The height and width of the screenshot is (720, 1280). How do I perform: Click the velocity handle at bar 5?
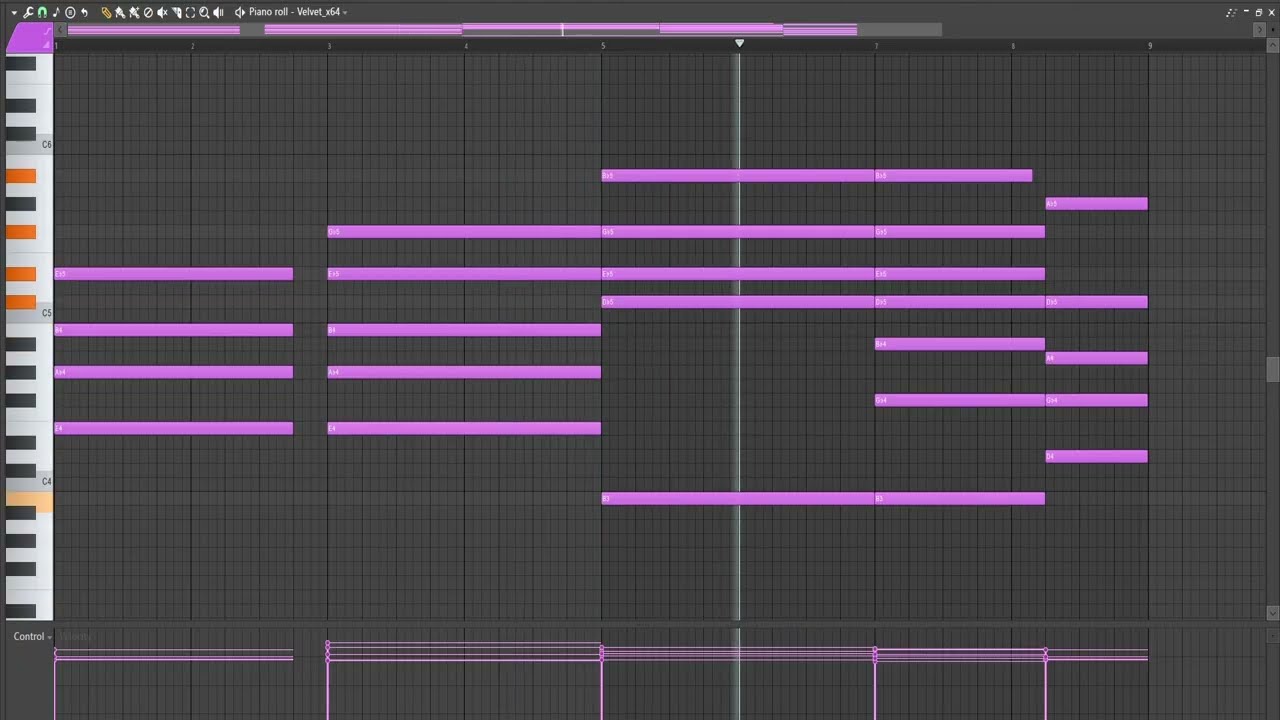602,651
